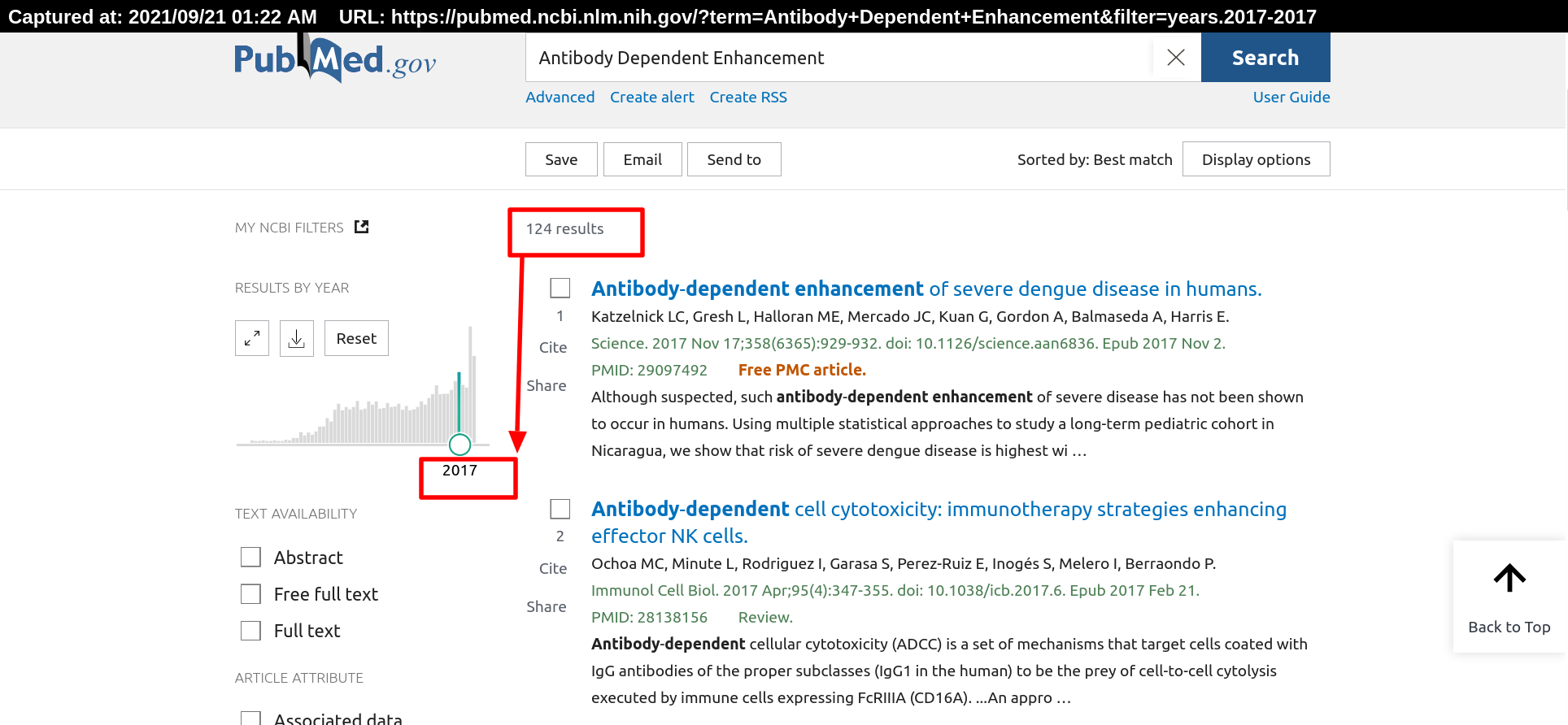This screenshot has height=725, width=1568.
Task: Toggle the Abstract filter checkbox
Action: 250,557
